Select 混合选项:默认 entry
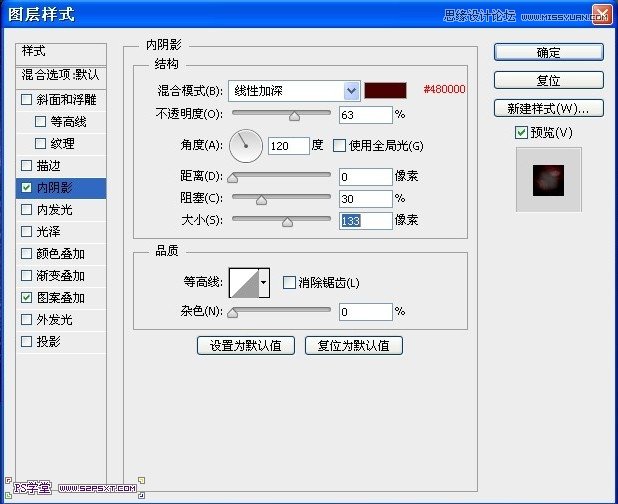This screenshot has width=618, height=504. 61,74
